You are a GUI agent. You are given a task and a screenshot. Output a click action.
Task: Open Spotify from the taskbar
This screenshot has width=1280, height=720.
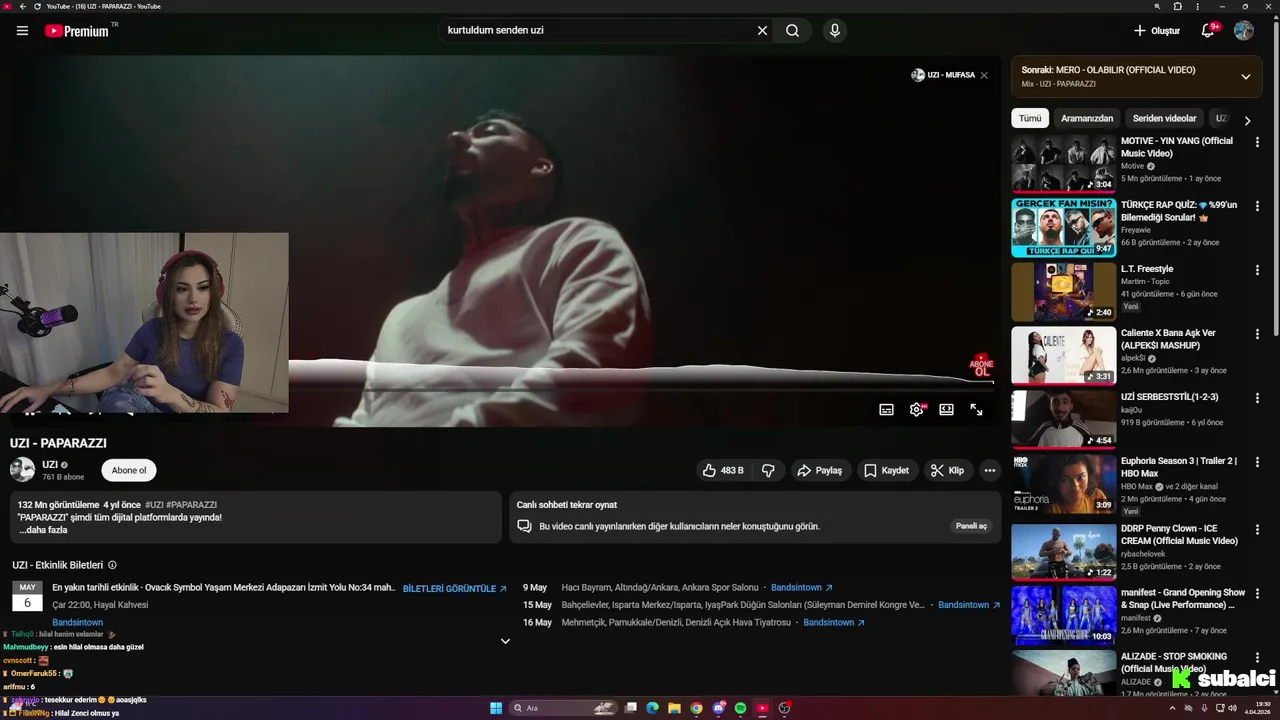tap(740, 708)
